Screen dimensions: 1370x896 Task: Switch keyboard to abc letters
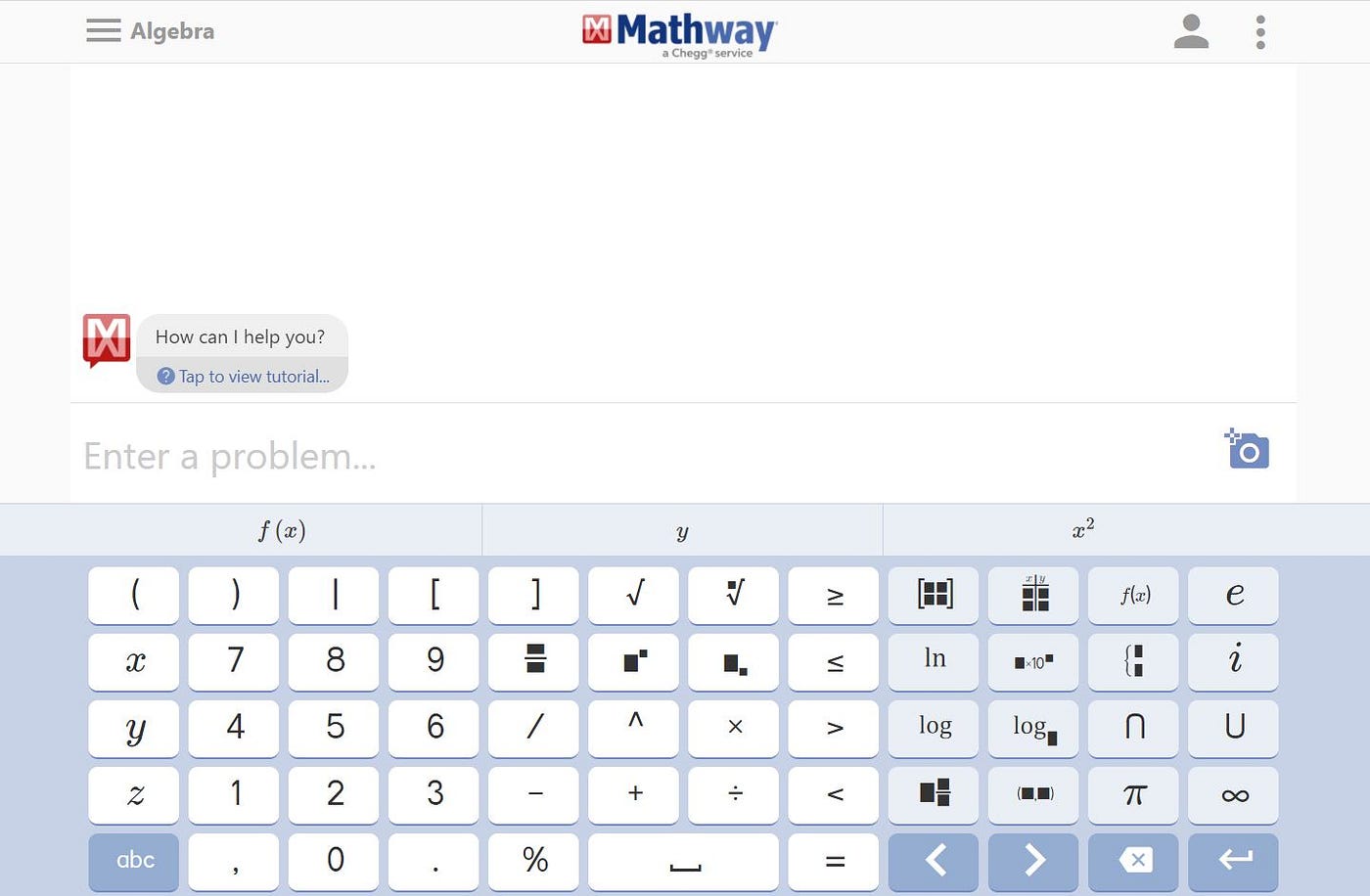(x=134, y=861)
